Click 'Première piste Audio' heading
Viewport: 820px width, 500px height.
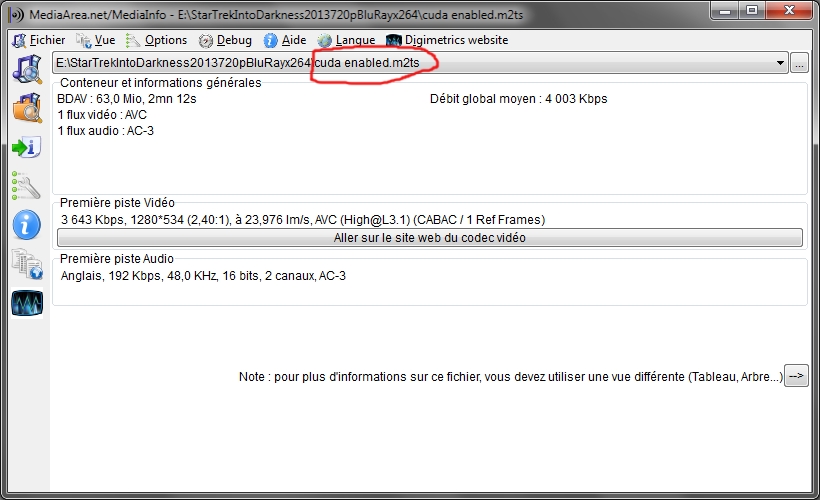click(x=117, y=258)
